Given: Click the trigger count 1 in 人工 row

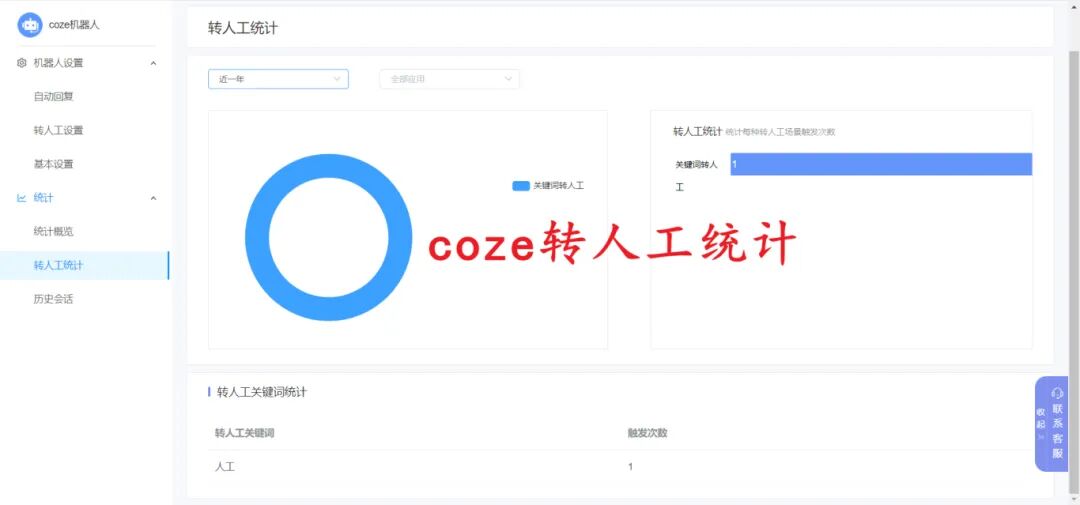Looking at the screenshot, I should click(x=630, y=467).
